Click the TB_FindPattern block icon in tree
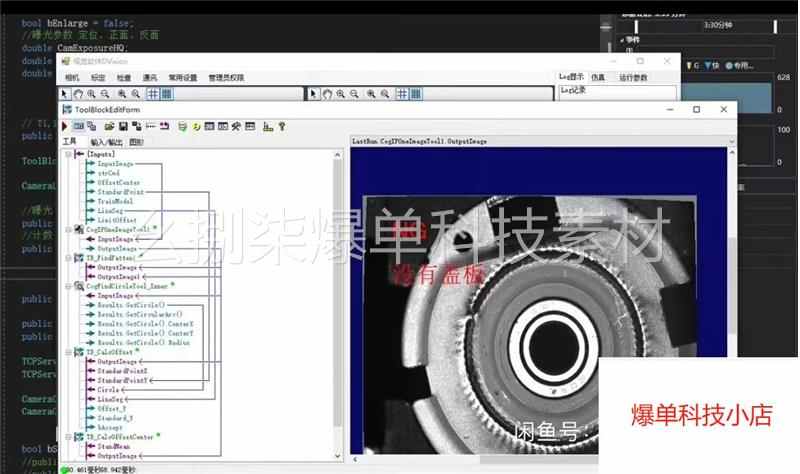The width and height of the screenshot is (800, 474). click(x=79, y=258)
